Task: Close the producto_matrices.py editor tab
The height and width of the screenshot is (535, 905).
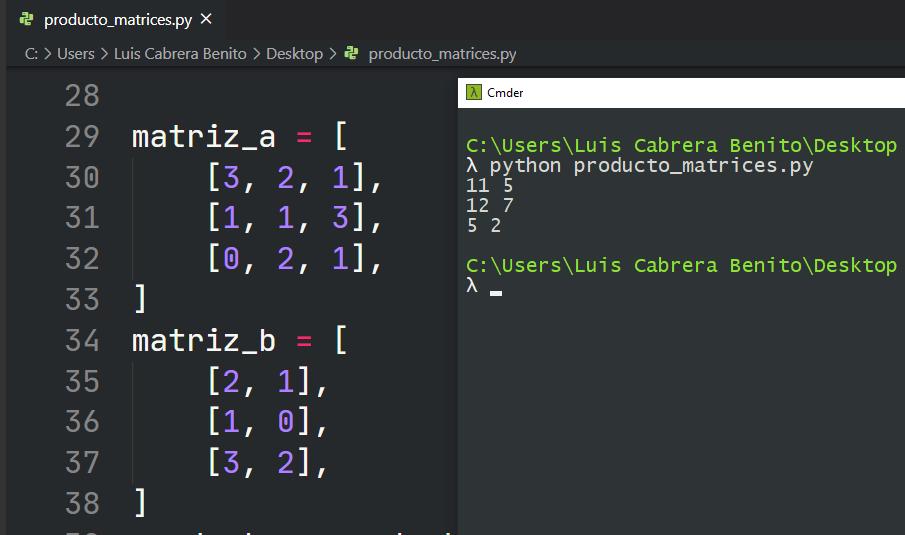Action: pos(206,19)
